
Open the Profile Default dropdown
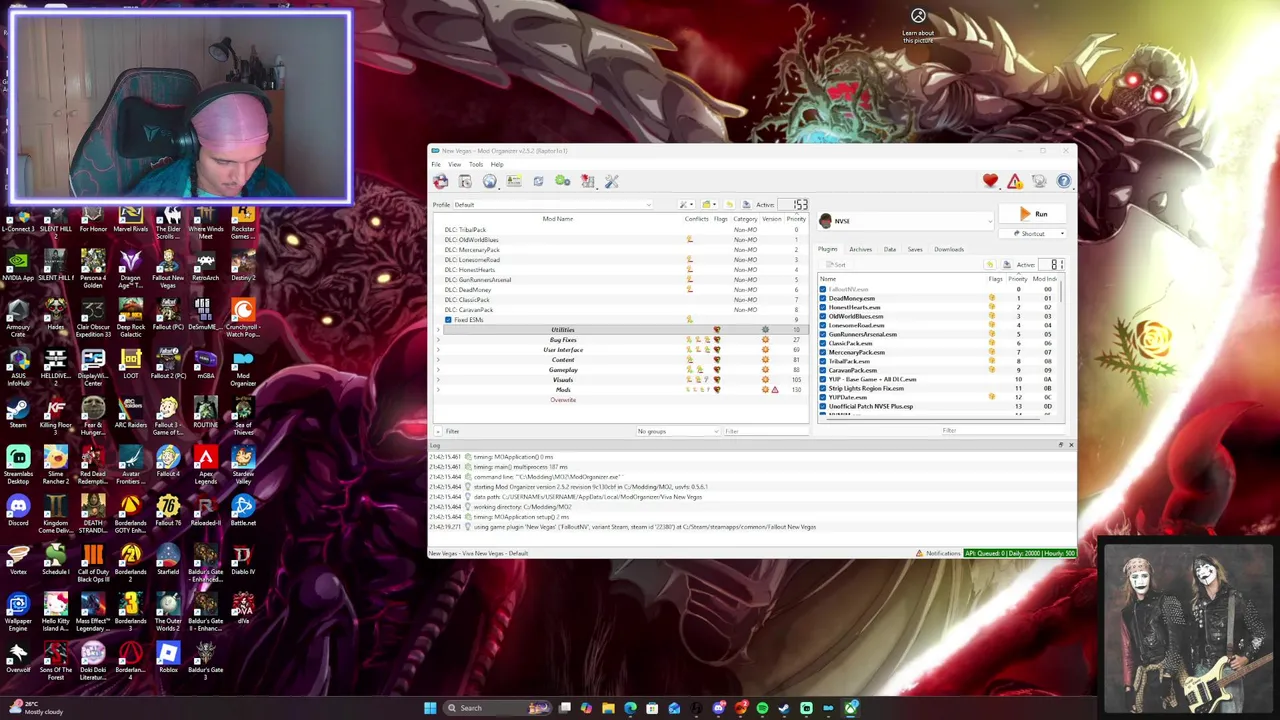pyautogui.click(x=552, y=205)
